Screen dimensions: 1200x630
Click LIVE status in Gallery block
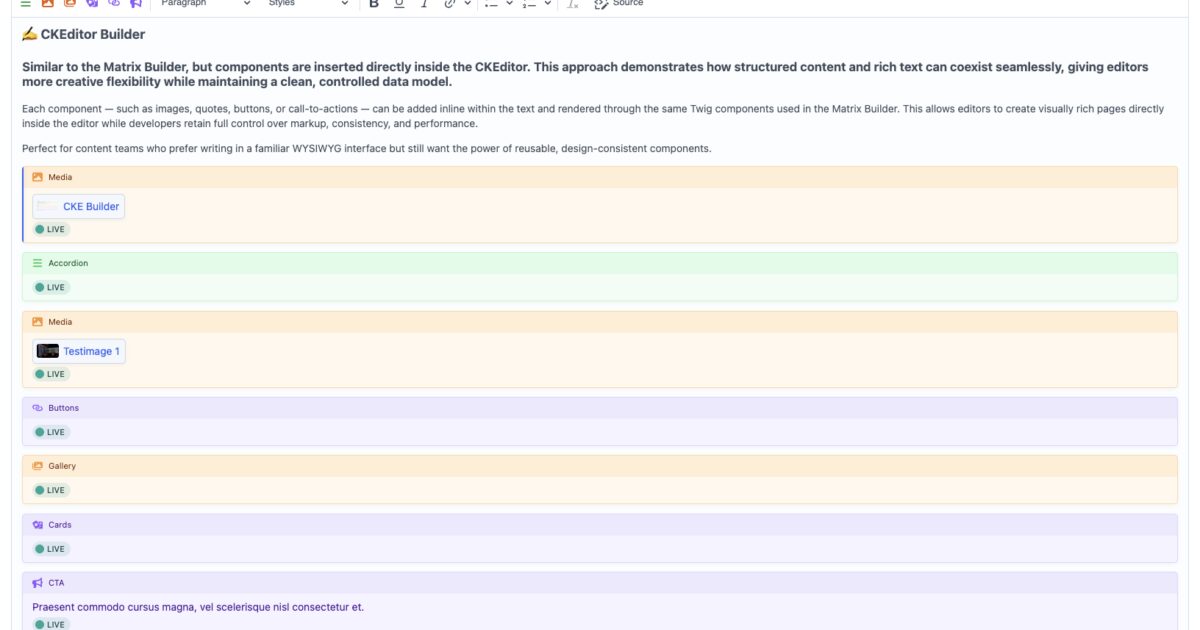pos(51,490)
